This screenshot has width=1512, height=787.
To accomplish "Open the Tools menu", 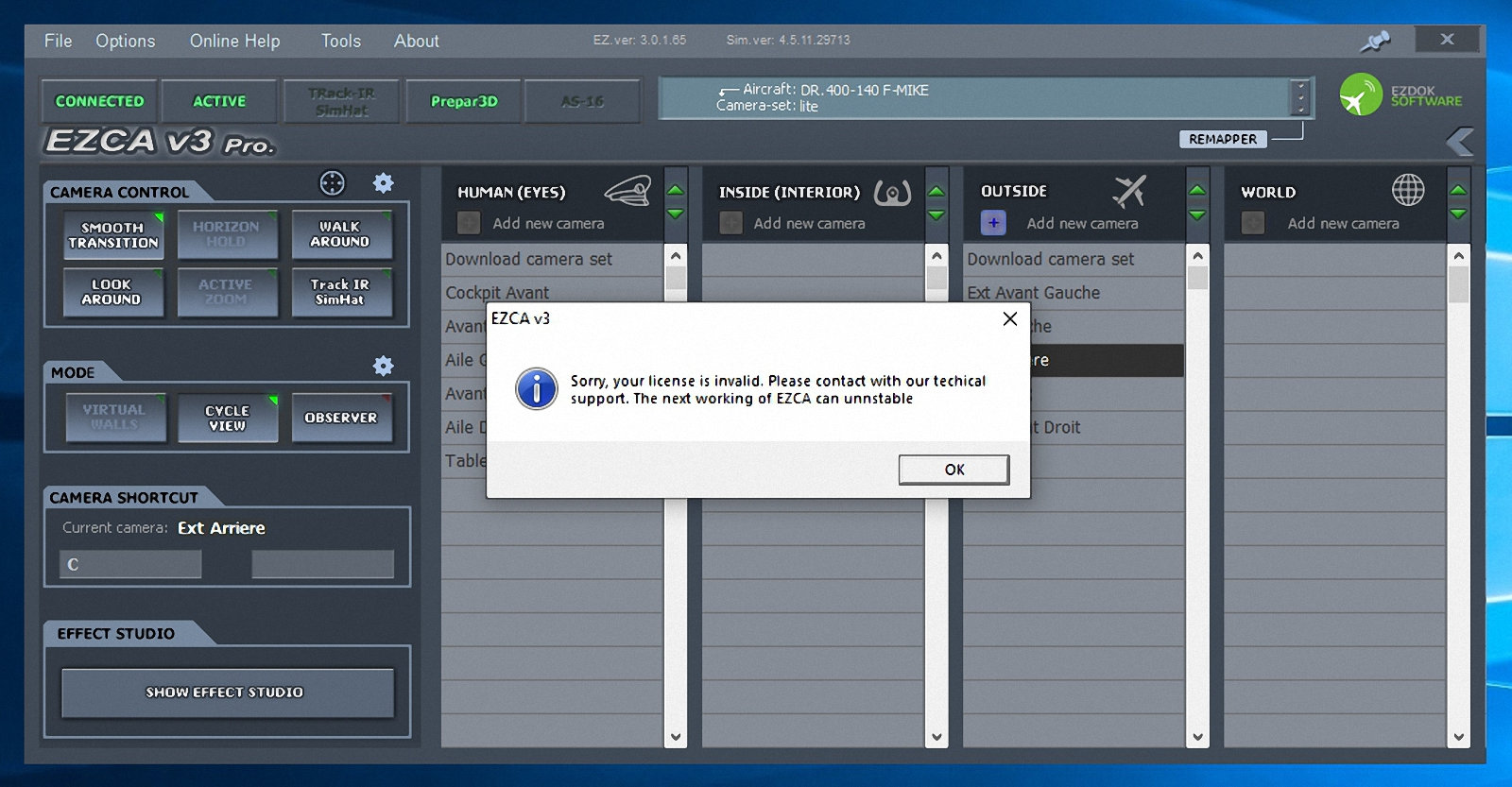I will (340, 41).
